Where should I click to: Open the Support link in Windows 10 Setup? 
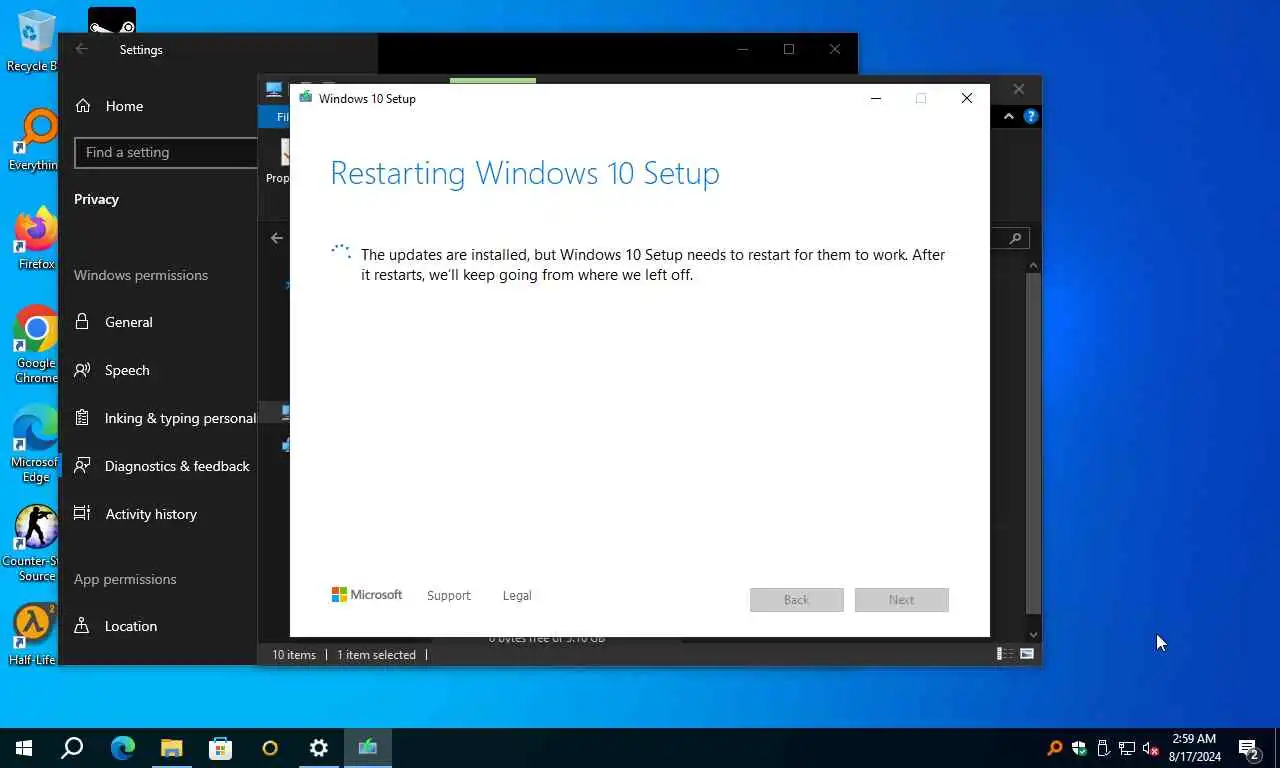448,595
